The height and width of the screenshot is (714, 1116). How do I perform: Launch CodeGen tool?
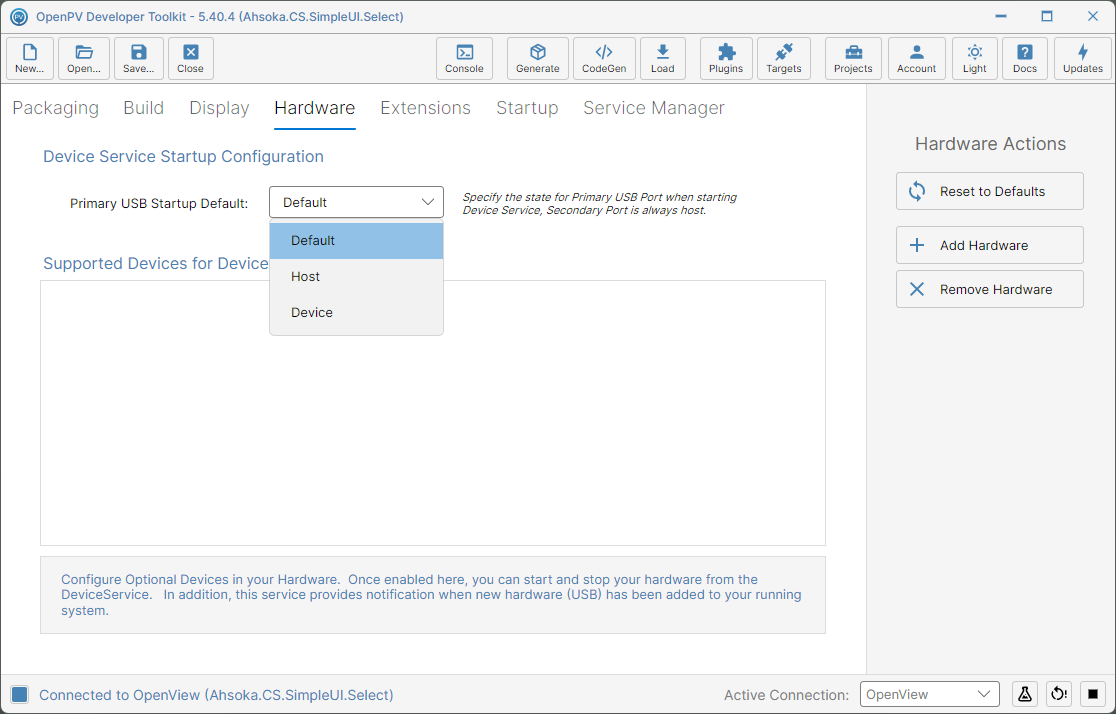[604, 58]
